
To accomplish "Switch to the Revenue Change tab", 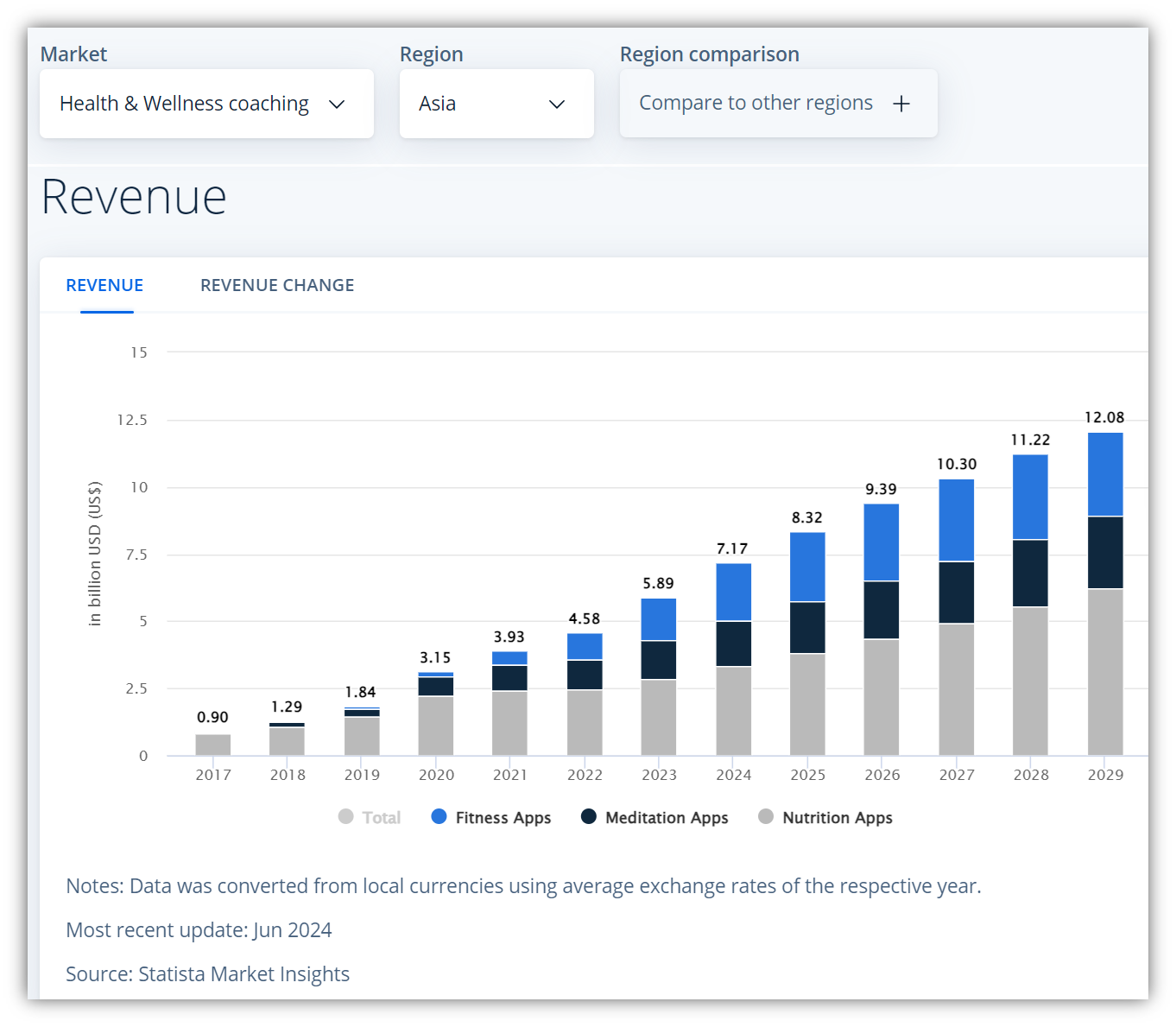I will pos(277,285).
